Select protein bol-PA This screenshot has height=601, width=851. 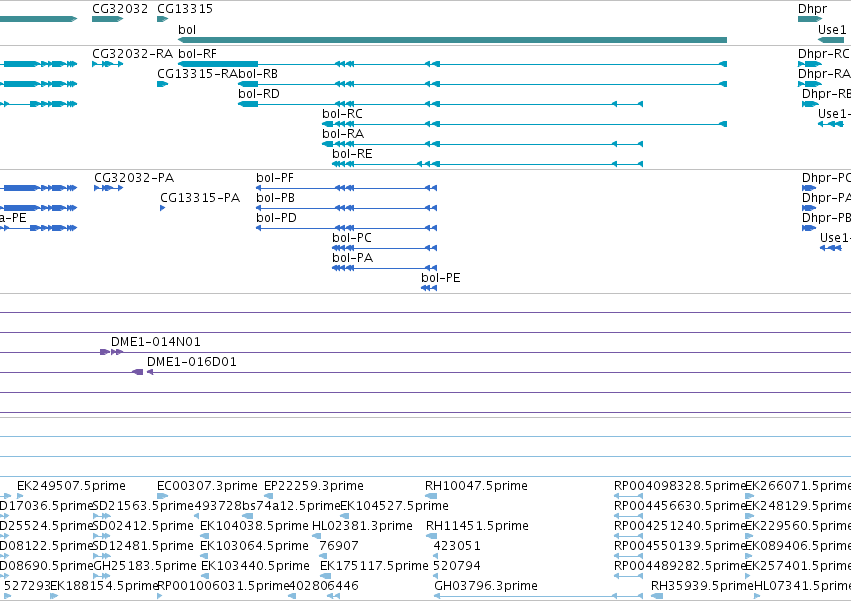pyautogui.click(x=384, y=268)
